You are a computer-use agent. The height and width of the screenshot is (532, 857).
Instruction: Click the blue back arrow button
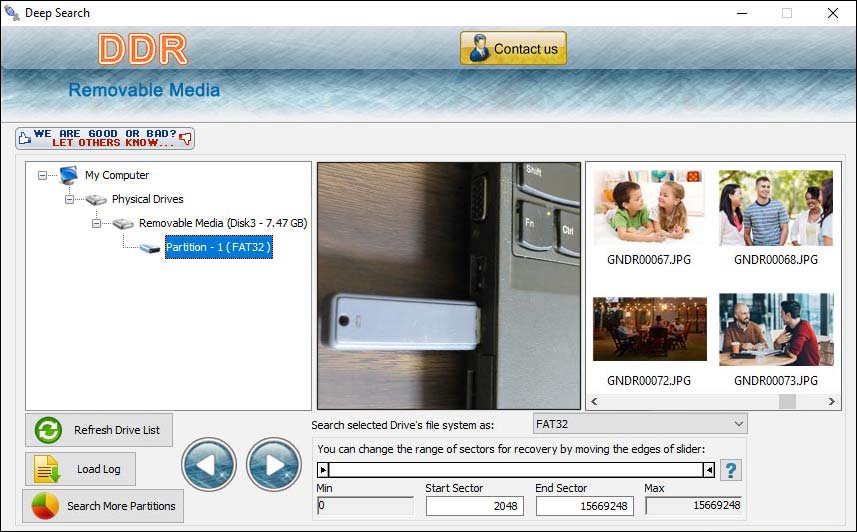(209, 464)
